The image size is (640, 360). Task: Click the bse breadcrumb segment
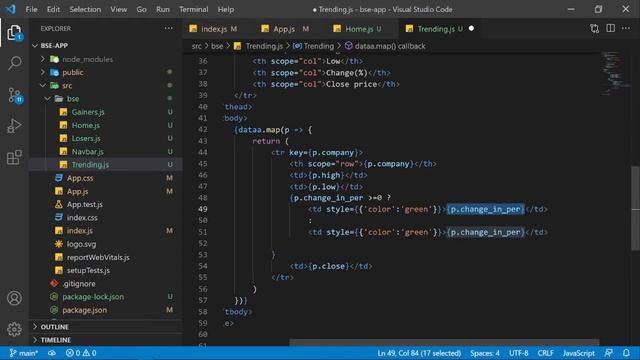coord(217,46)
